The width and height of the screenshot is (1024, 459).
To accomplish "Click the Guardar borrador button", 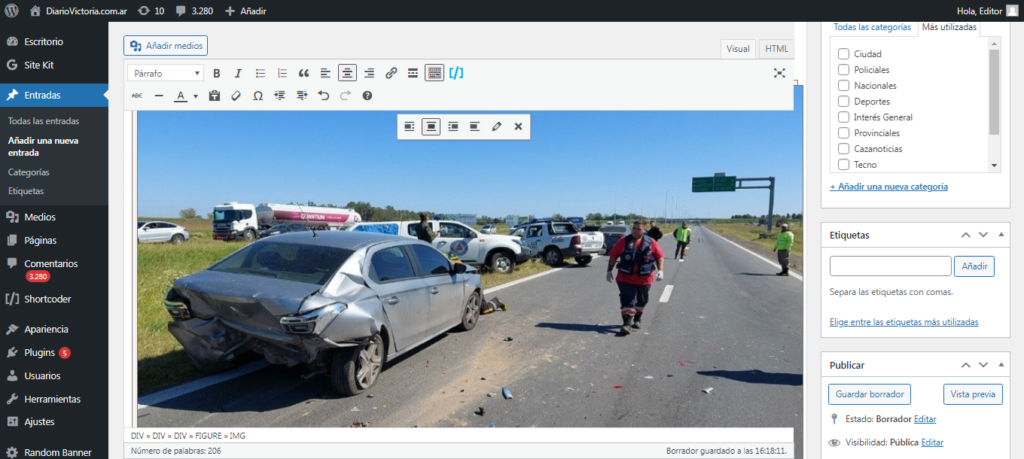I will tap(870, 394).
